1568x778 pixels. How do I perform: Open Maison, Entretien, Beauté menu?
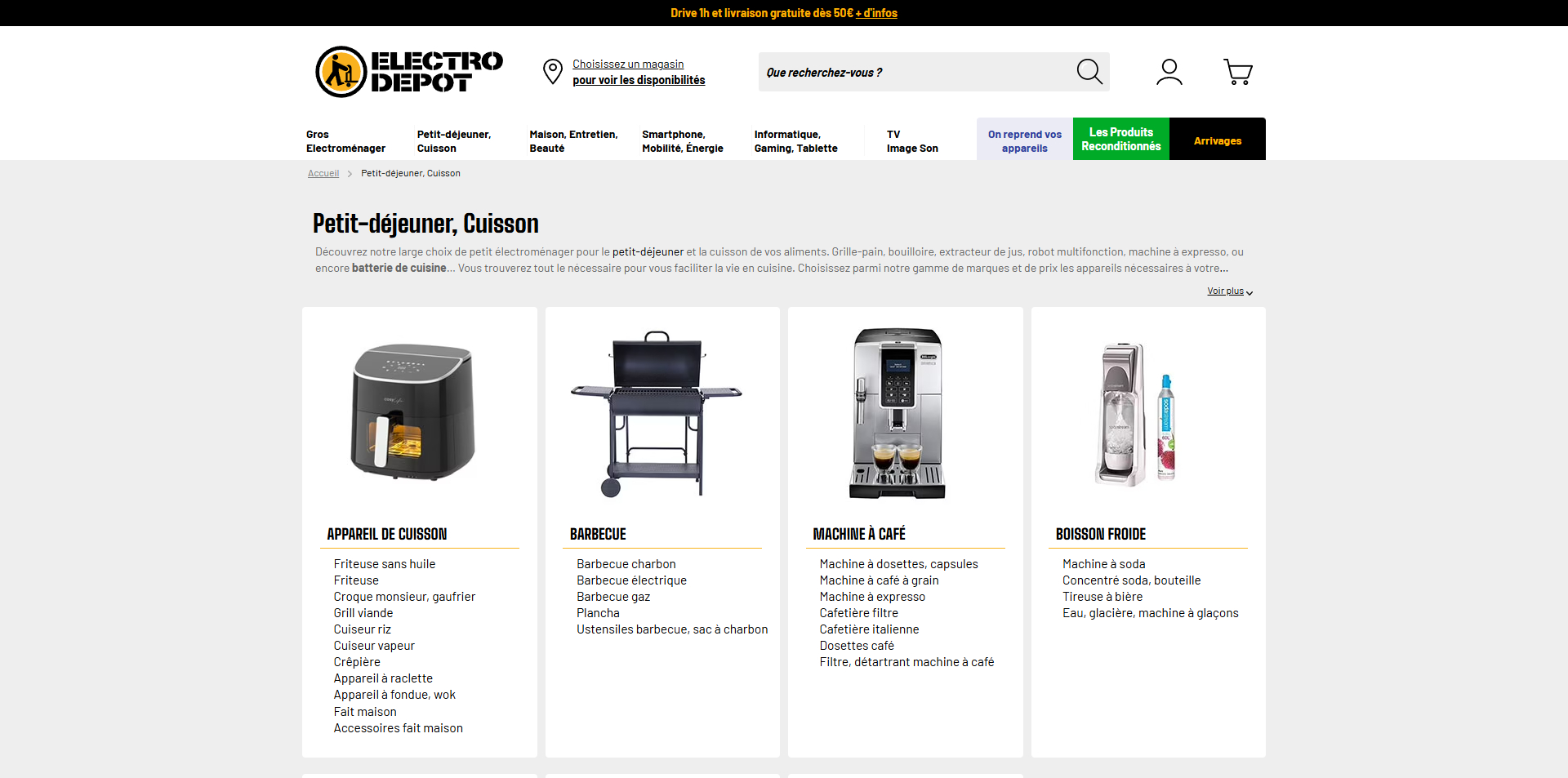pos(573,141)
